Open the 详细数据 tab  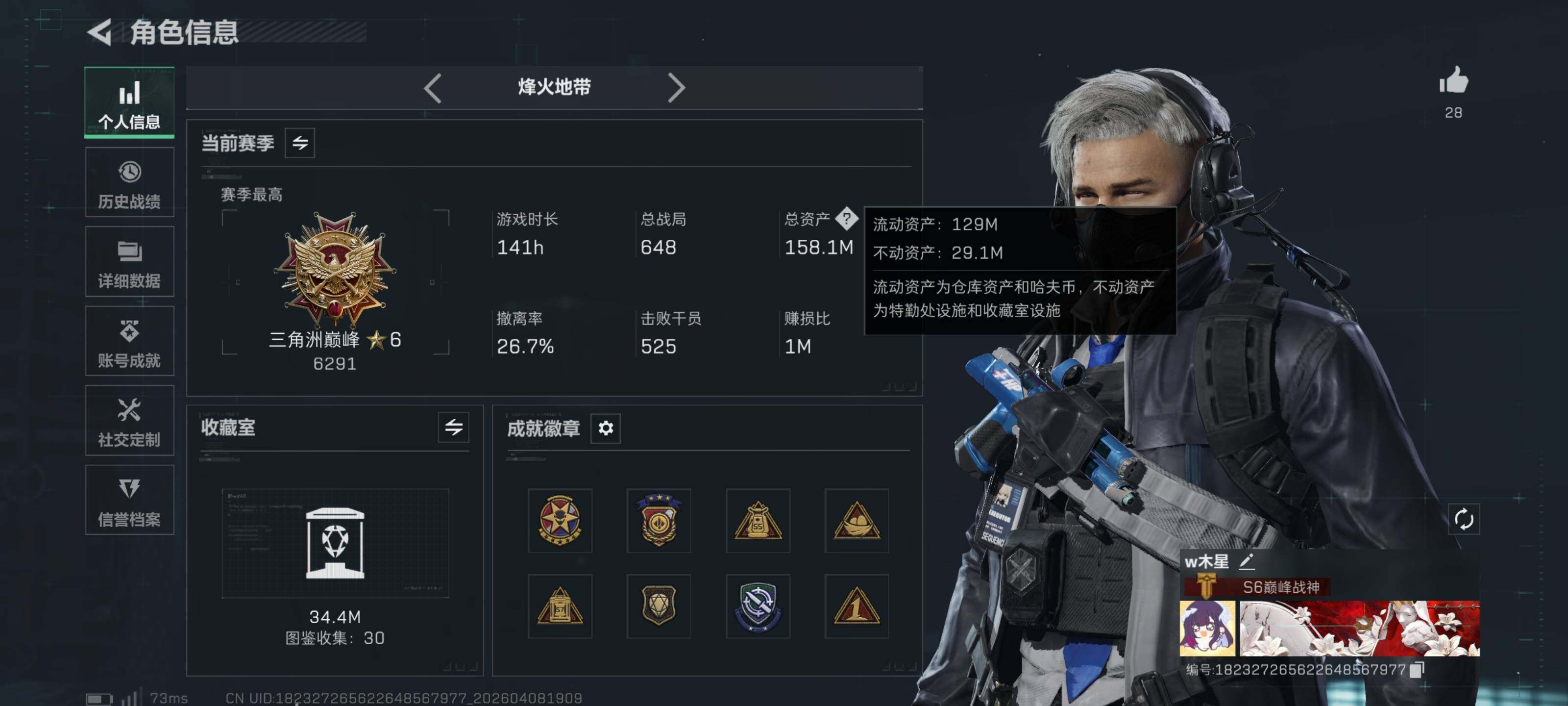pos(130,261)
